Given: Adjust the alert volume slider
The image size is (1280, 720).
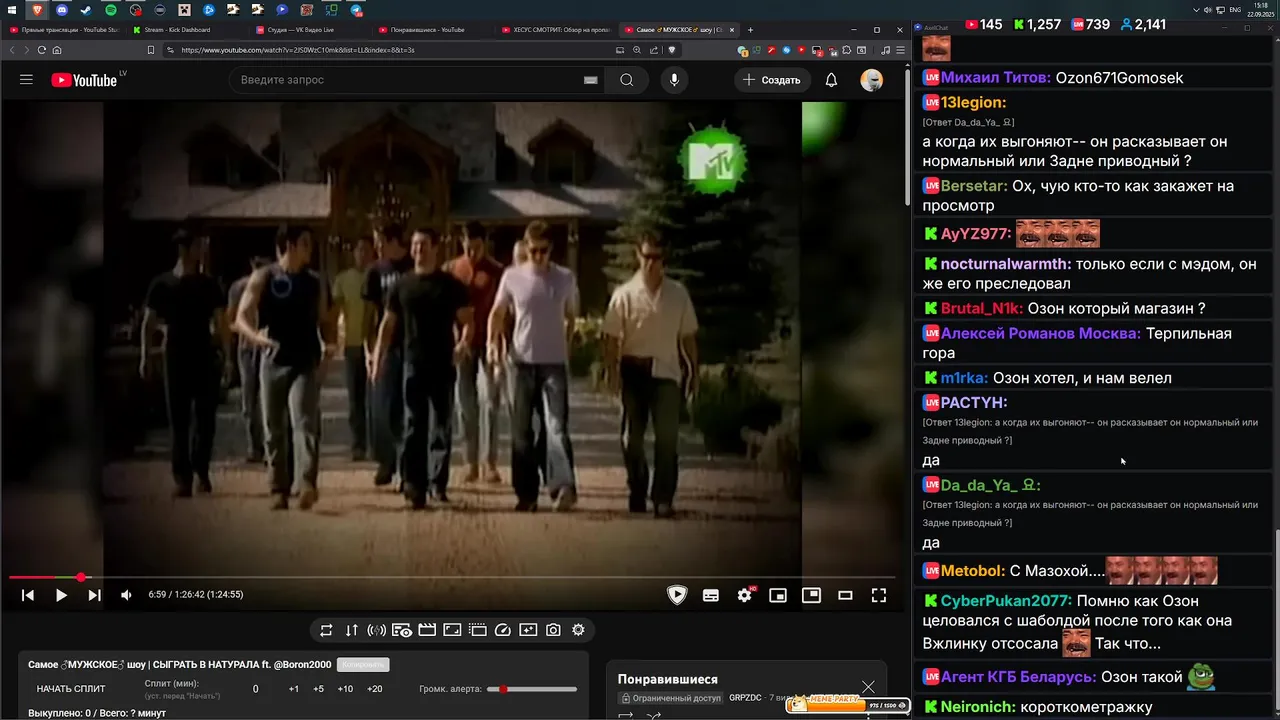Looking at the screenshot, I should [532, 689].
